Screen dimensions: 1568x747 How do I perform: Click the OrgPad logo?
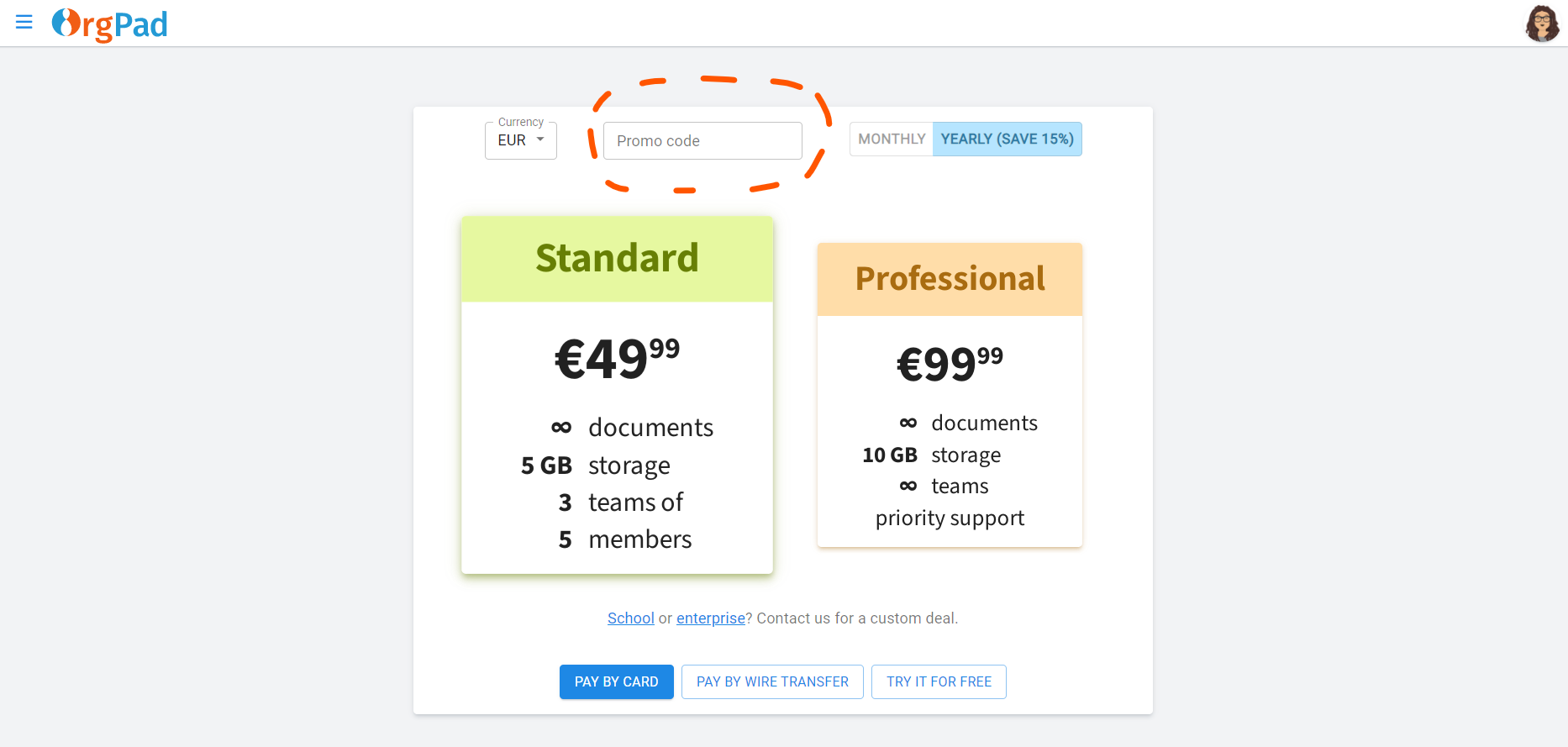pyautogui.click(x=110, y=24)
